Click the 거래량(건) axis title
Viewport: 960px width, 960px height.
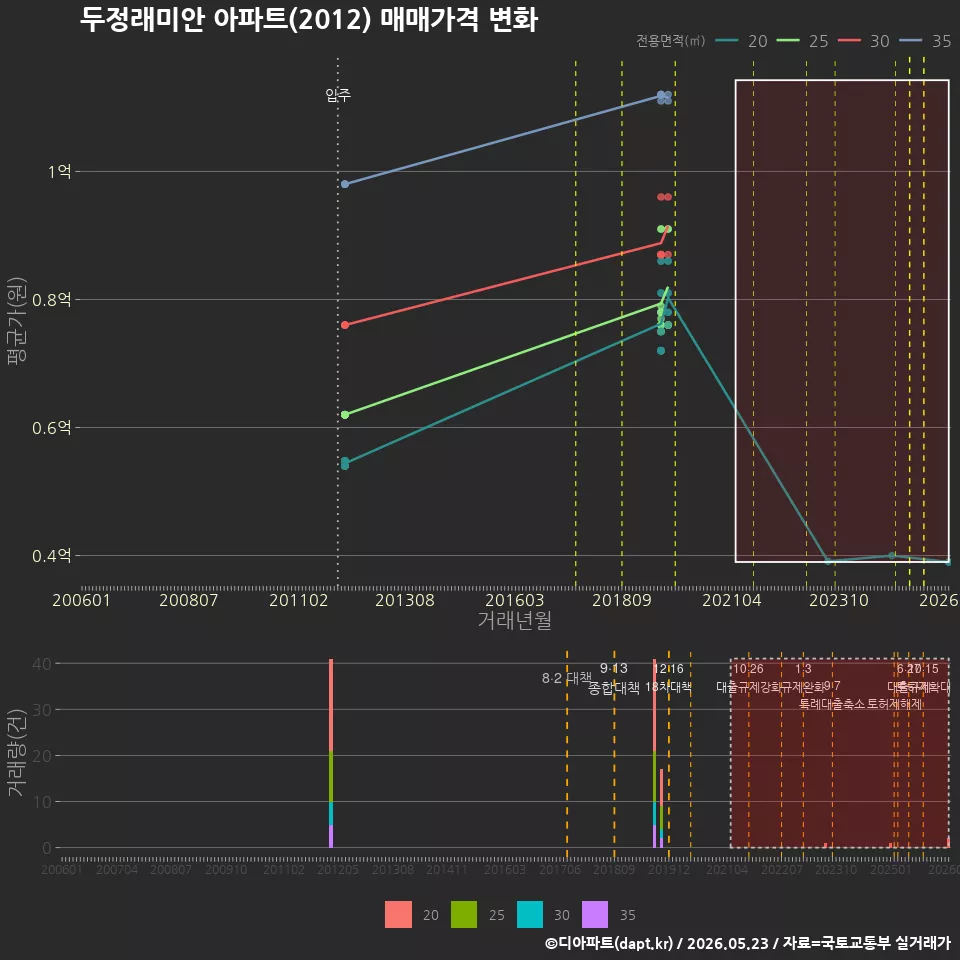[x=17, y=753]
